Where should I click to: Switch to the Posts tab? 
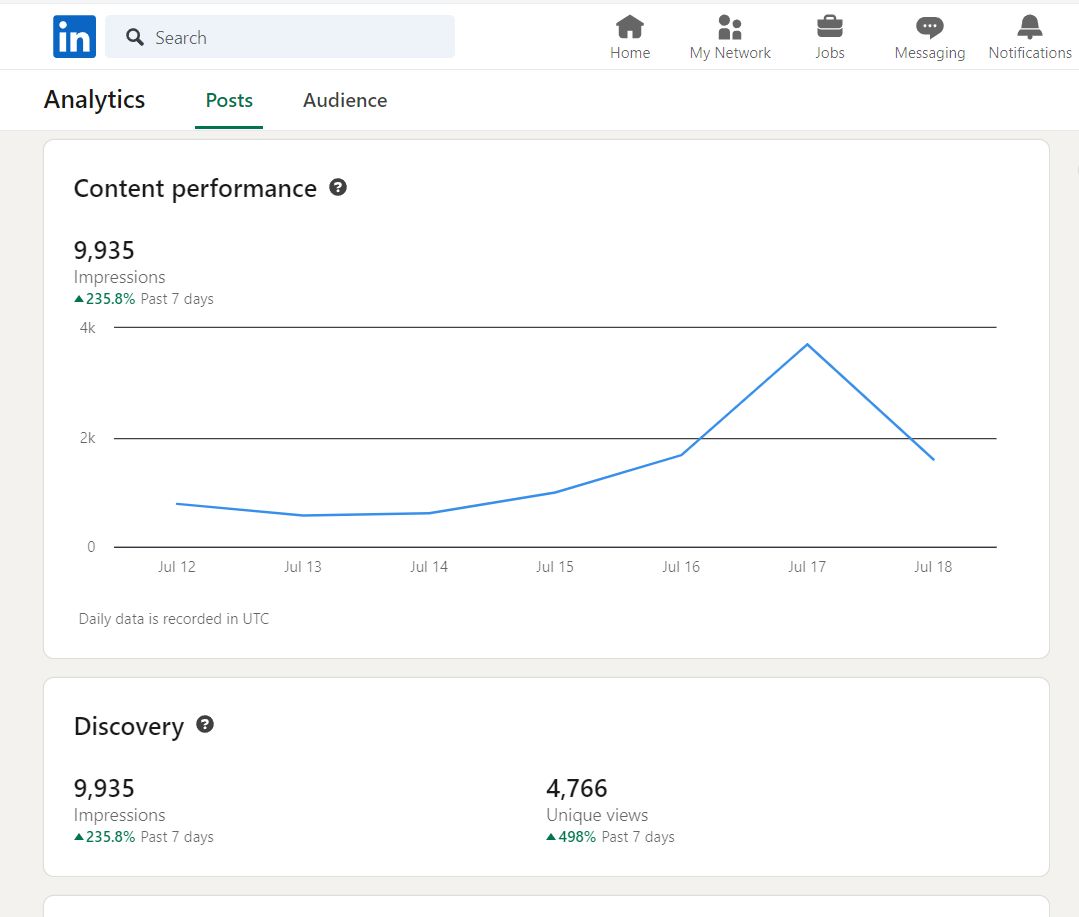[x=229, y=100]
